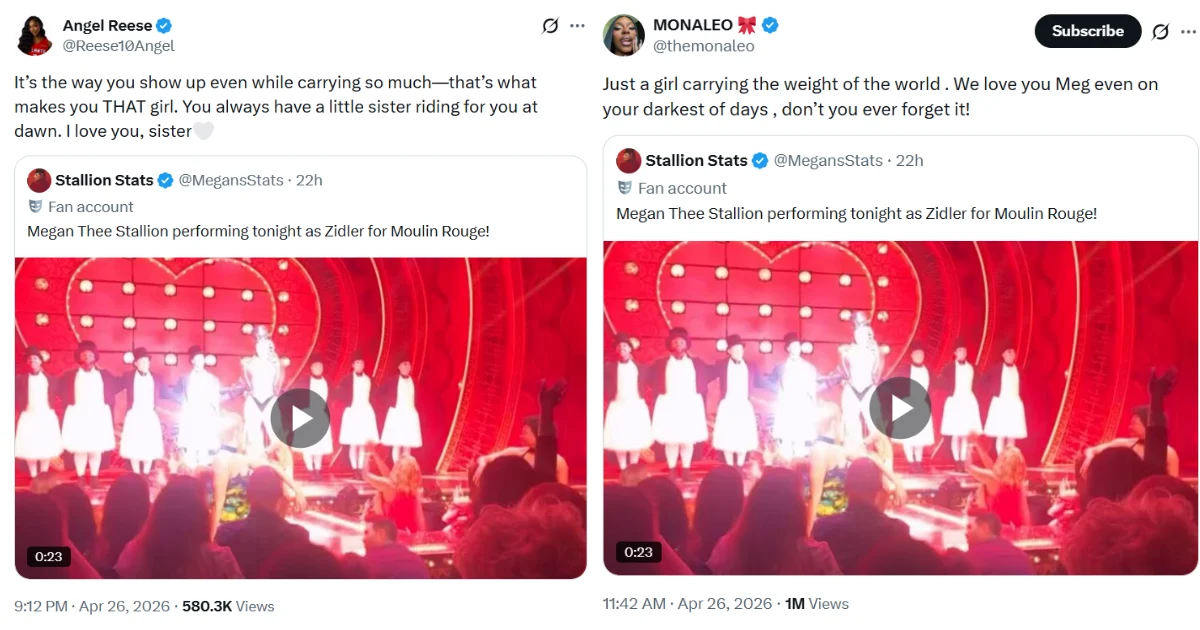1200x630 pixels.
Task: Open the @themonaleo handle link
Action: (x=703, y=46)
